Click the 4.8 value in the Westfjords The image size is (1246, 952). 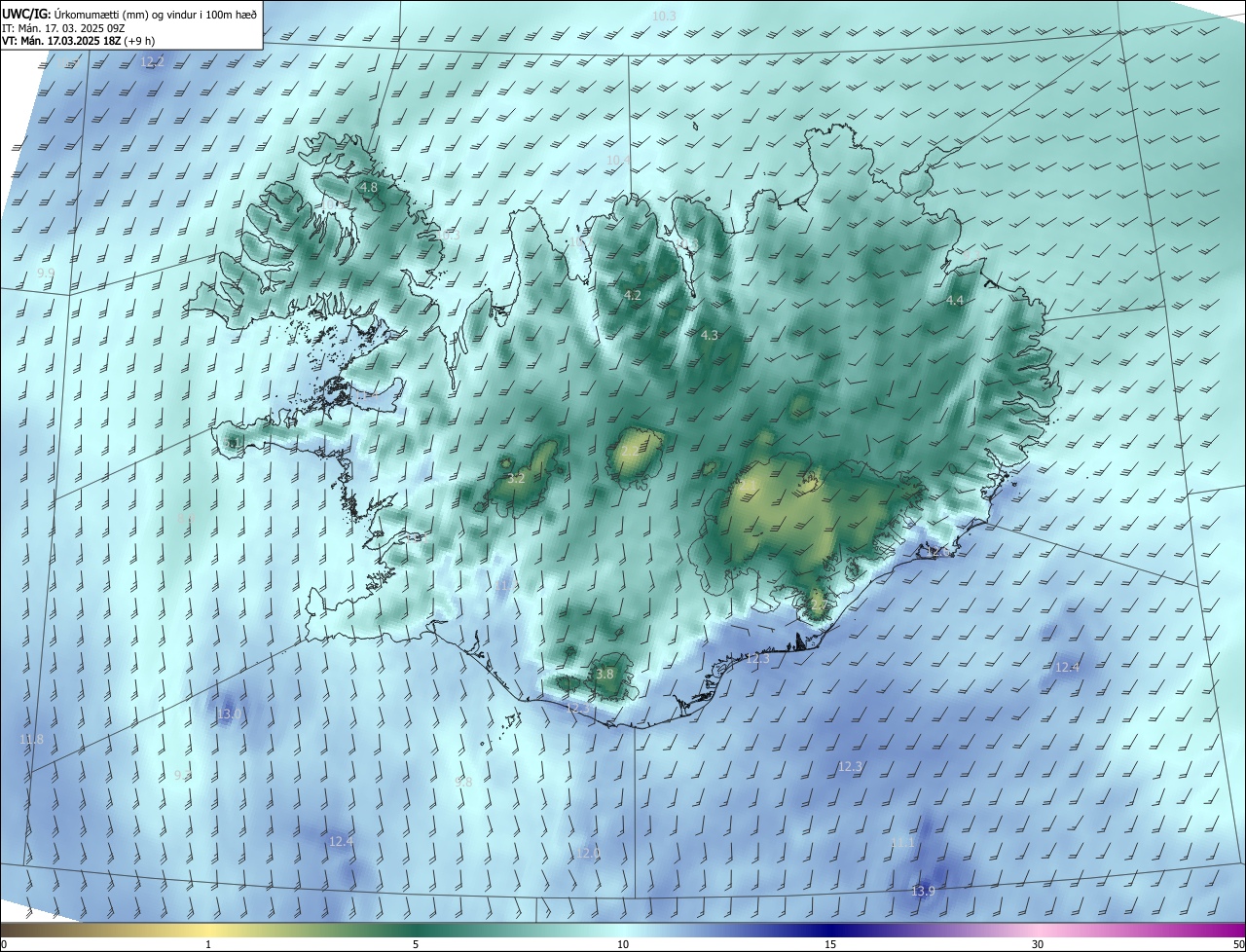[x=369, y=187]
